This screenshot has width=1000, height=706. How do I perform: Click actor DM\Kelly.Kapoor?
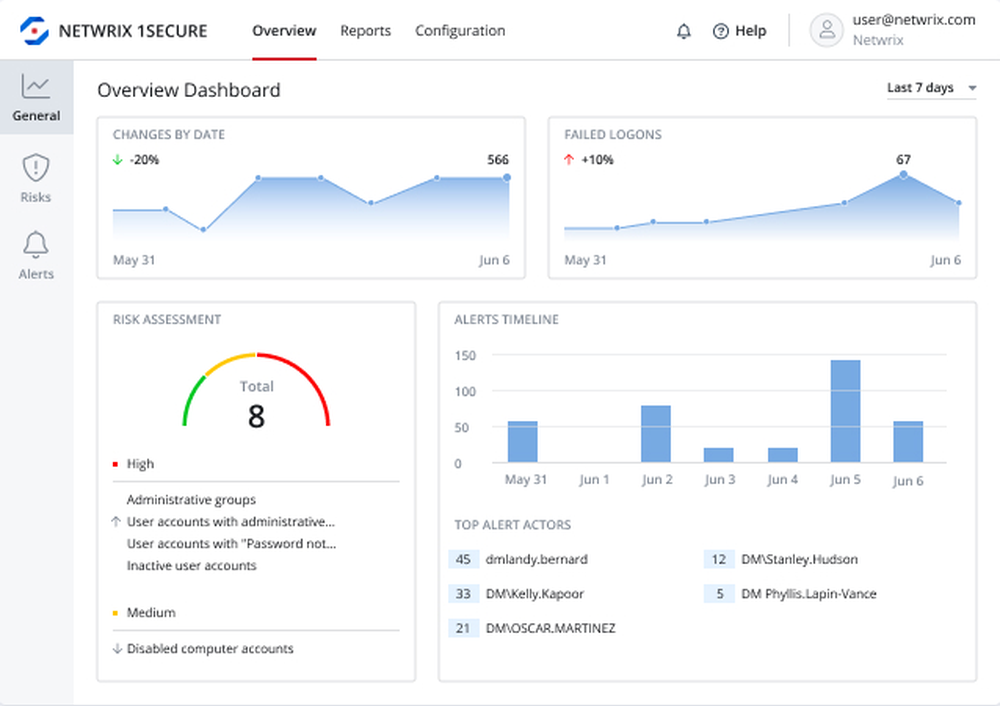pyautogui.click(x=534, y=593)
